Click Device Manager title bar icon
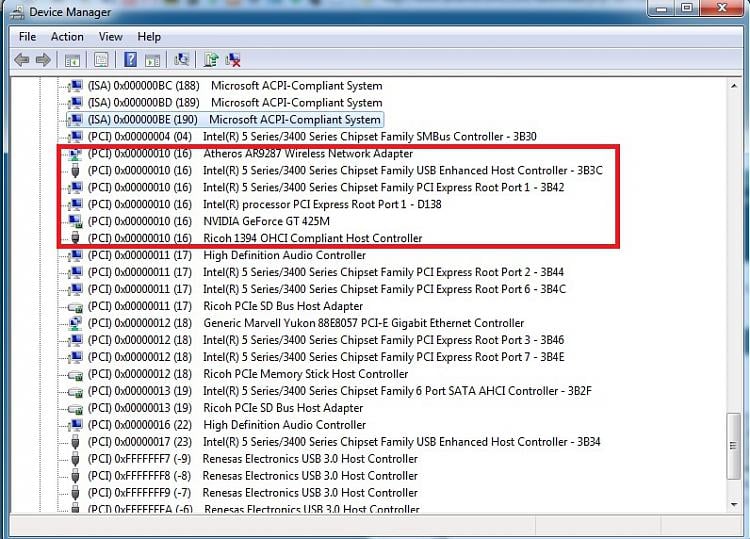 18,12
